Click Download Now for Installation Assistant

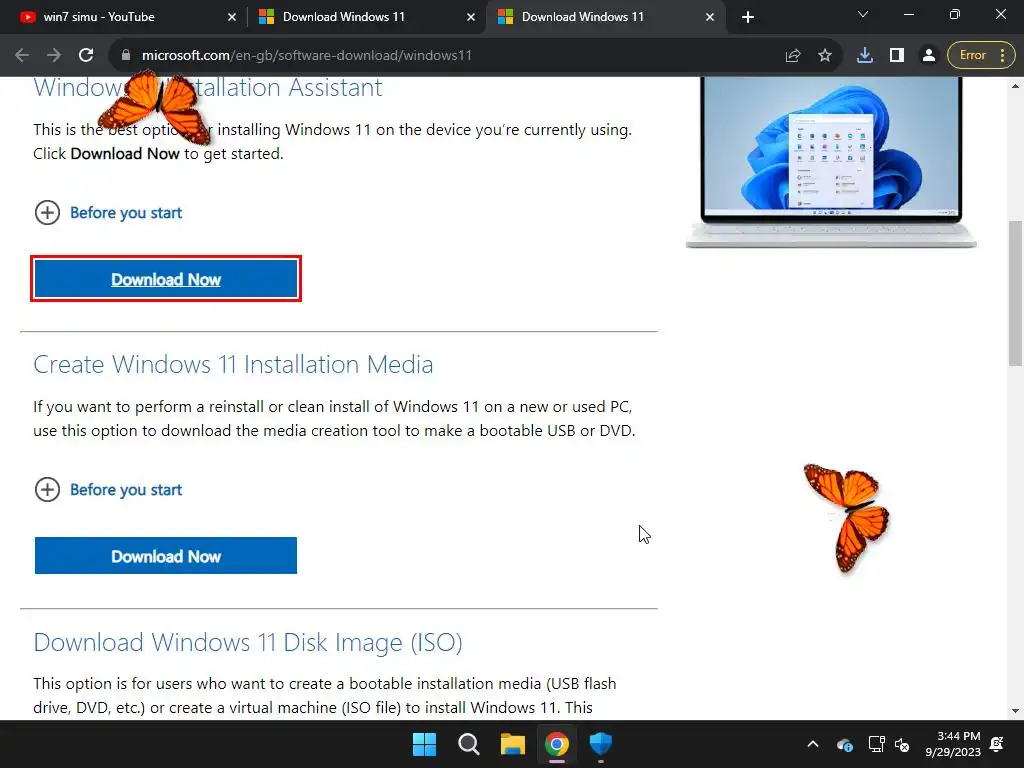coord(166,280)
